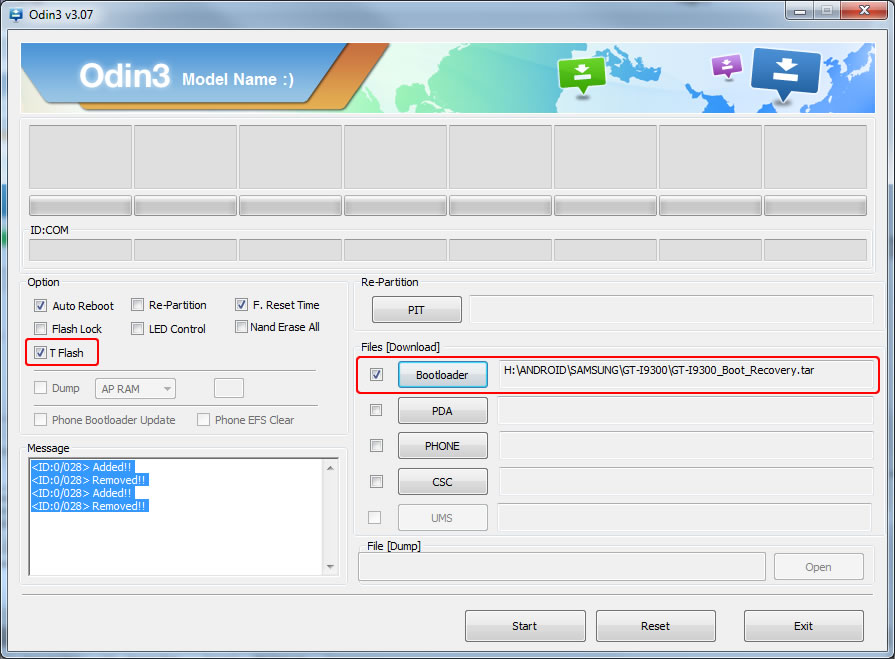Click the File Dump path field

coord(562,567)
